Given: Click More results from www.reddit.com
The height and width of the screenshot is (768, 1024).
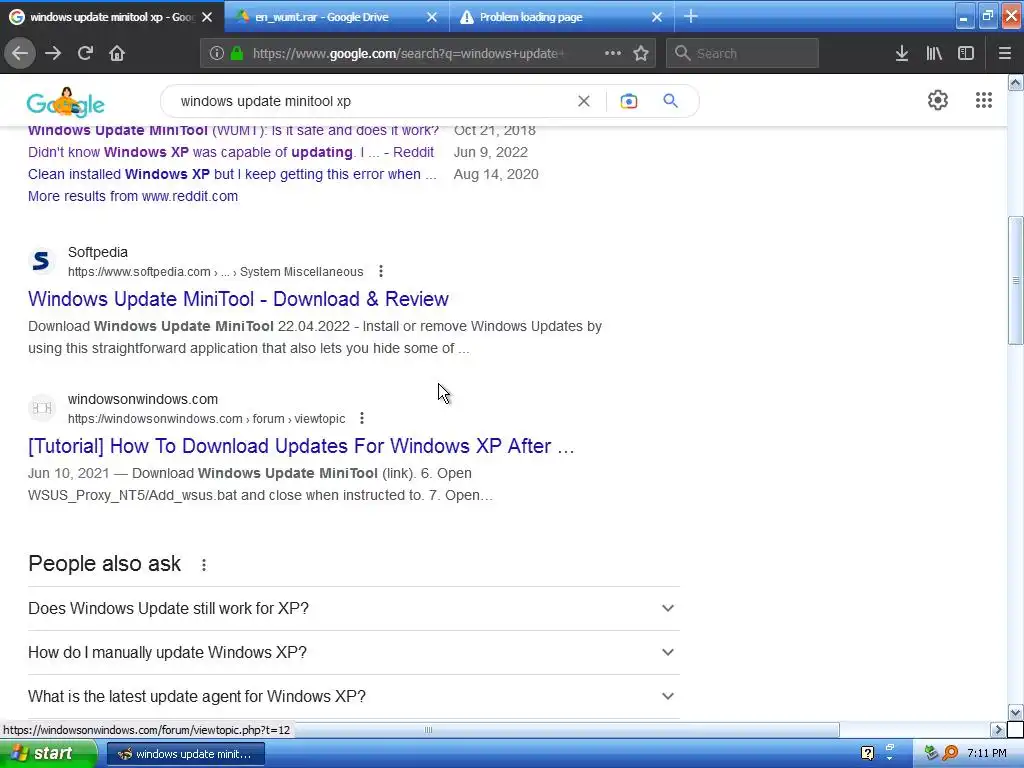Looking at the screenshot, I should [133, 196].
